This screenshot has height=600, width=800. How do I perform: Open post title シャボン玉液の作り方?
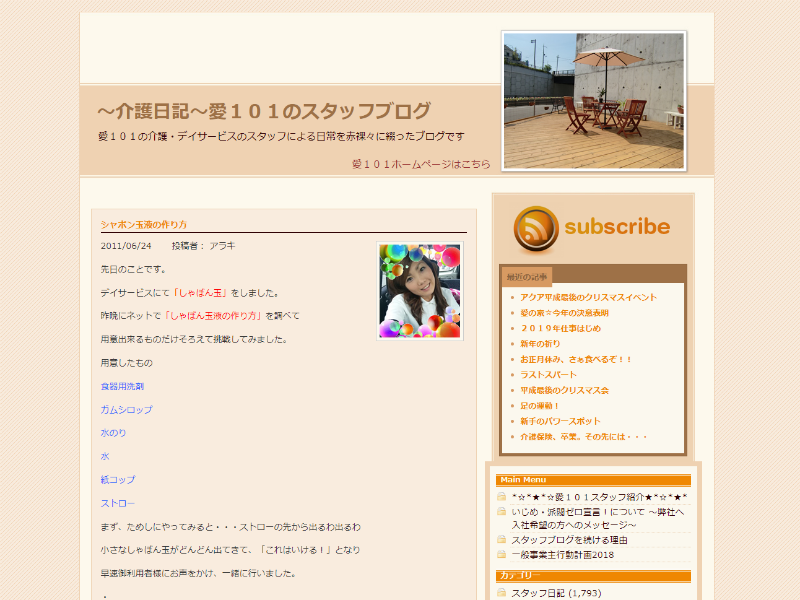pyautogui.click(x=144, y=224)
